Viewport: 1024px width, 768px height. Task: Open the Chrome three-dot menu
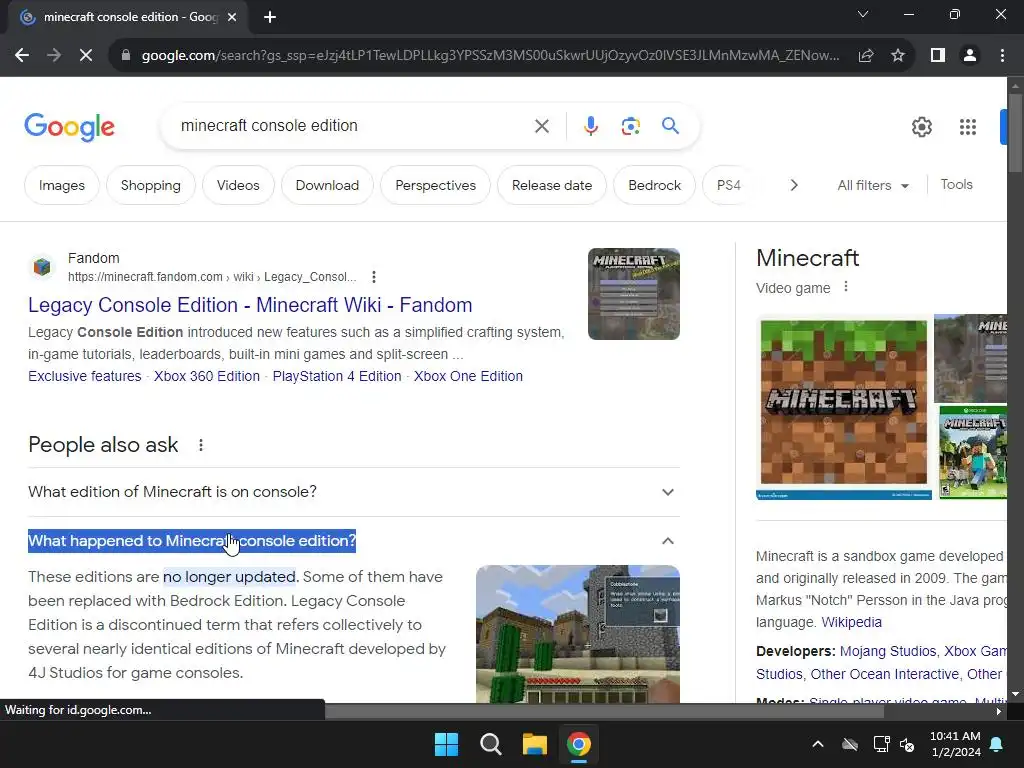[x=1002, y=56]
